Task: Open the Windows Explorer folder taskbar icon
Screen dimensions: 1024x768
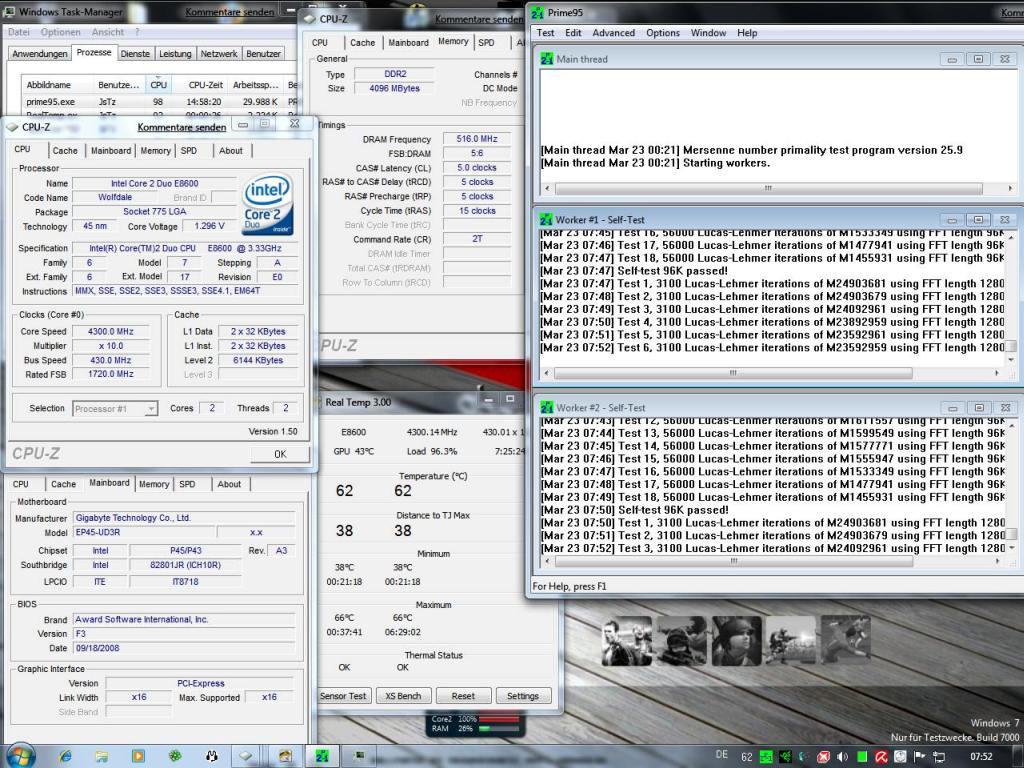Action: tap(102, 756)
